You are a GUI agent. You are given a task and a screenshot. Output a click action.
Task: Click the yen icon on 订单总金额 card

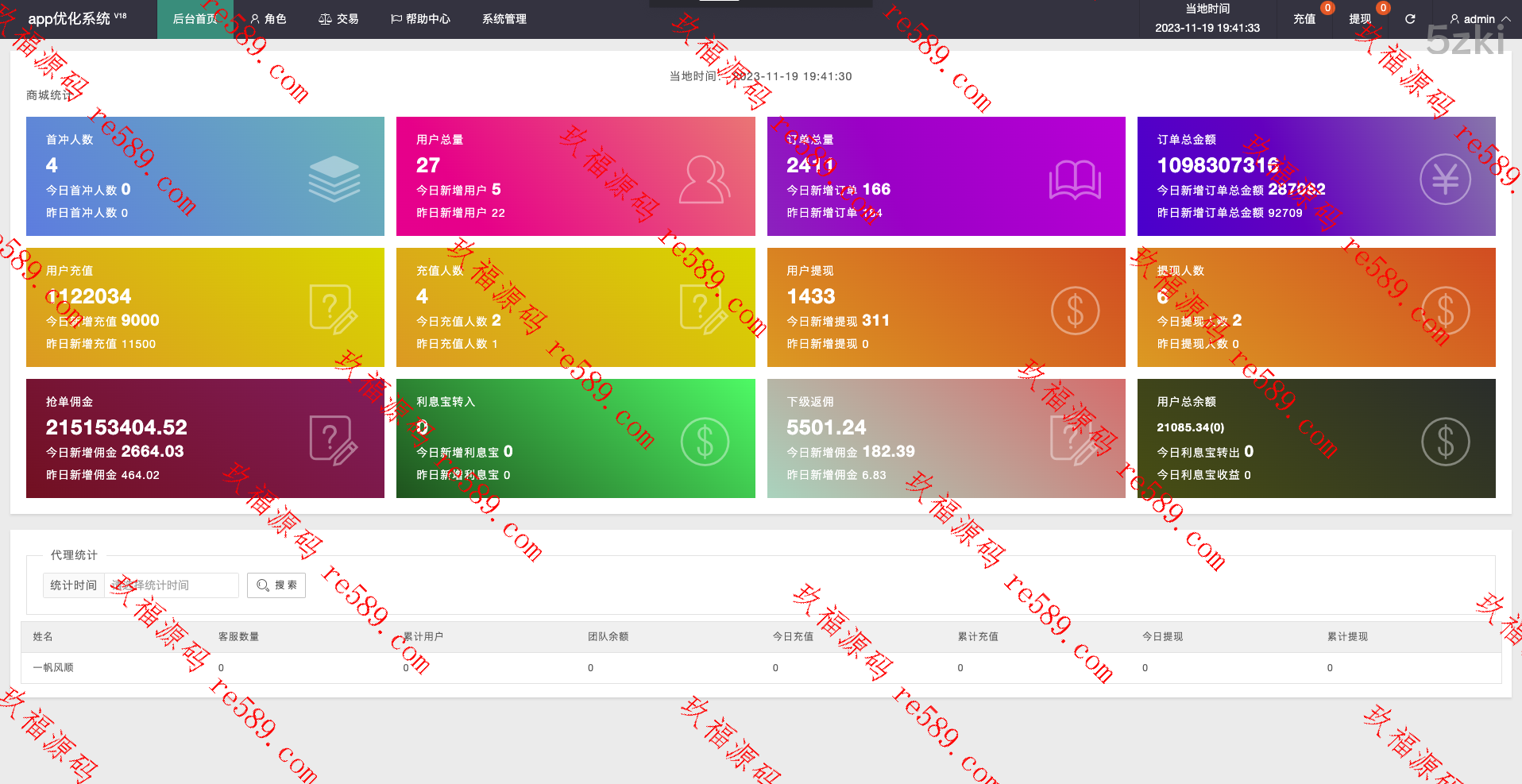tap(1445, 180)
